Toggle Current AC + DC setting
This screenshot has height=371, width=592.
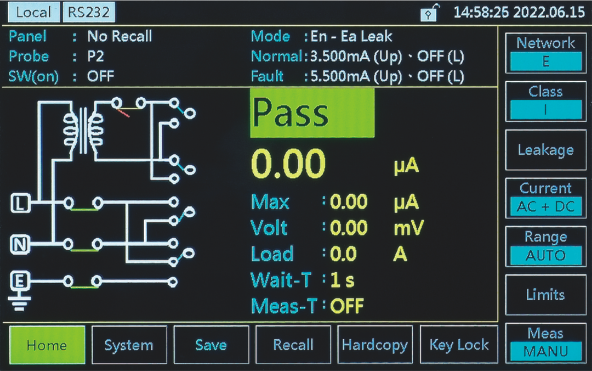pos(546,198)
